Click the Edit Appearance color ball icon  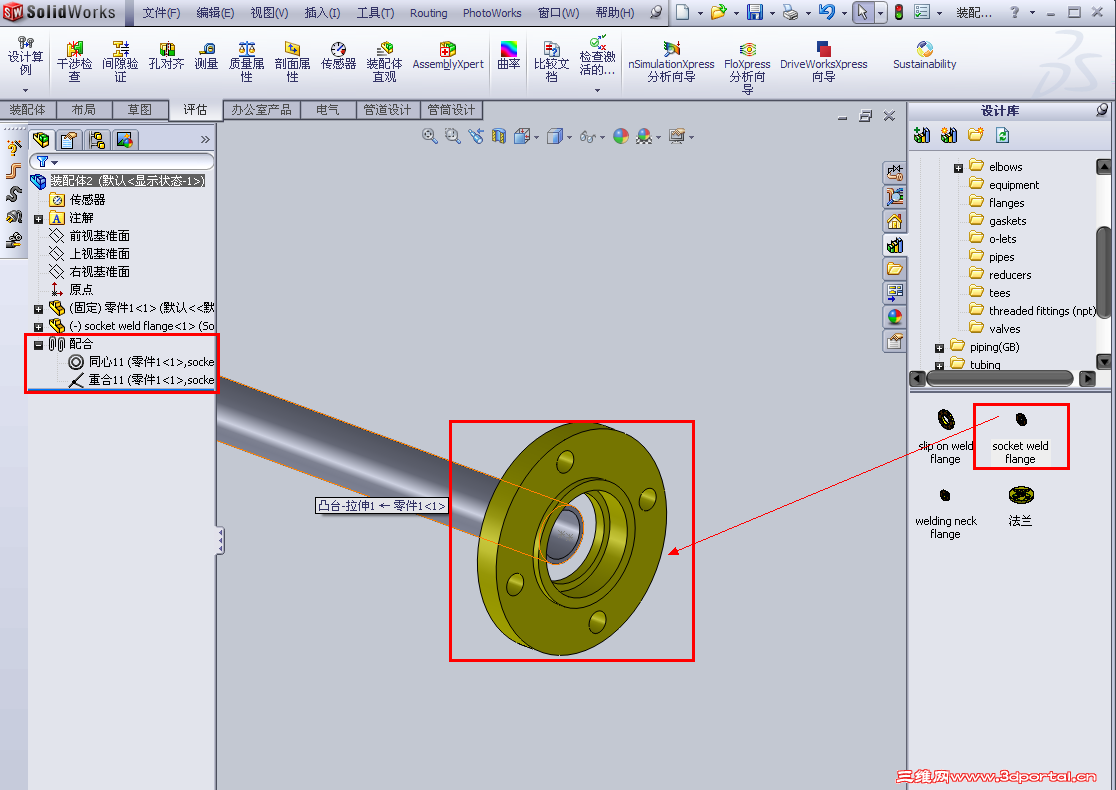coord(621,136)
